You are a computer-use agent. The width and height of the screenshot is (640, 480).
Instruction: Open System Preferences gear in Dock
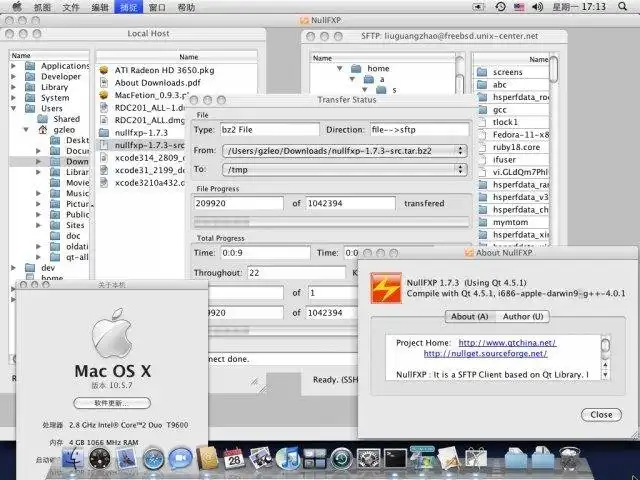click(368, 458)
